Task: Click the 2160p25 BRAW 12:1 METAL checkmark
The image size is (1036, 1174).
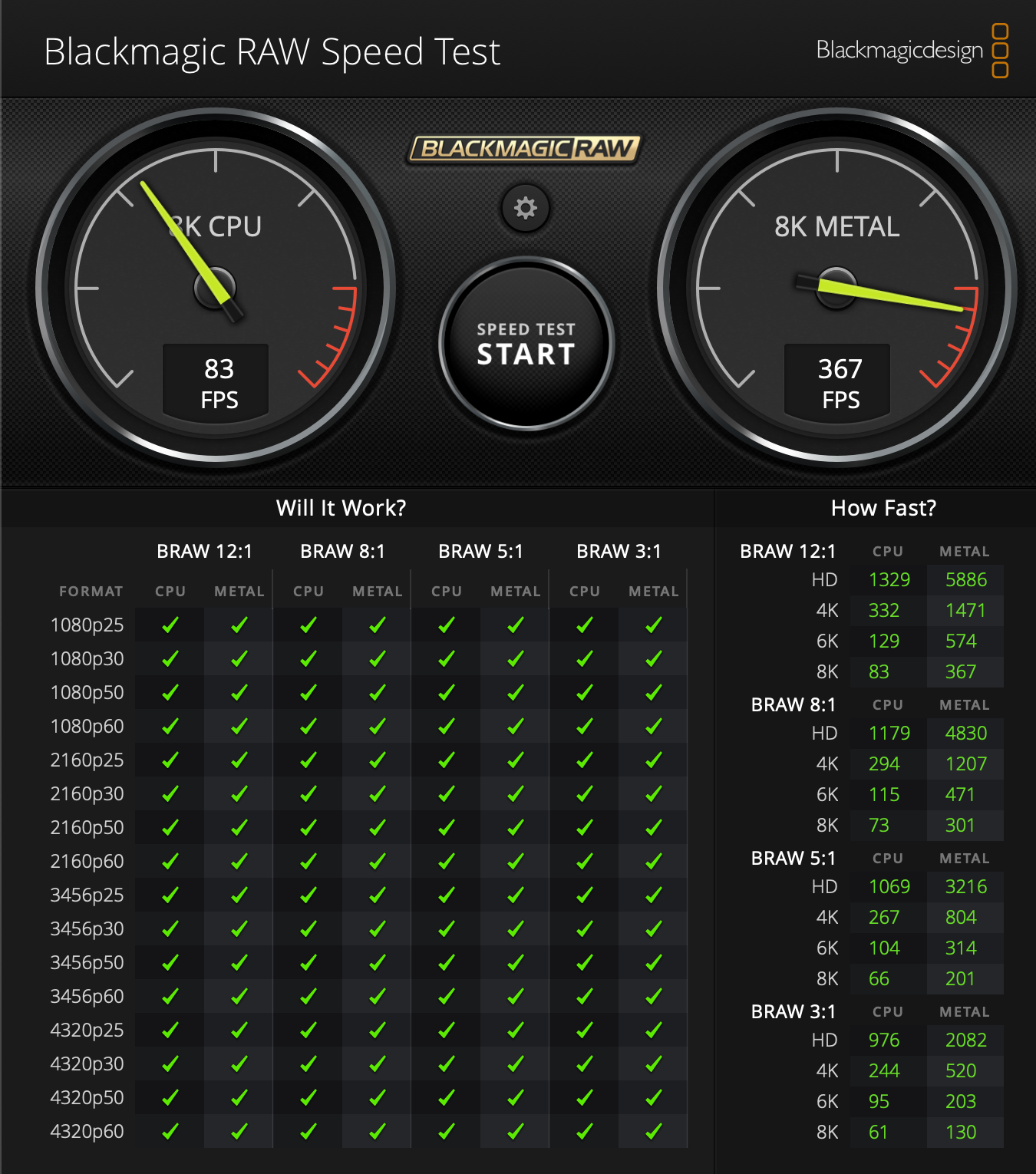Action: tap(239, 760)
